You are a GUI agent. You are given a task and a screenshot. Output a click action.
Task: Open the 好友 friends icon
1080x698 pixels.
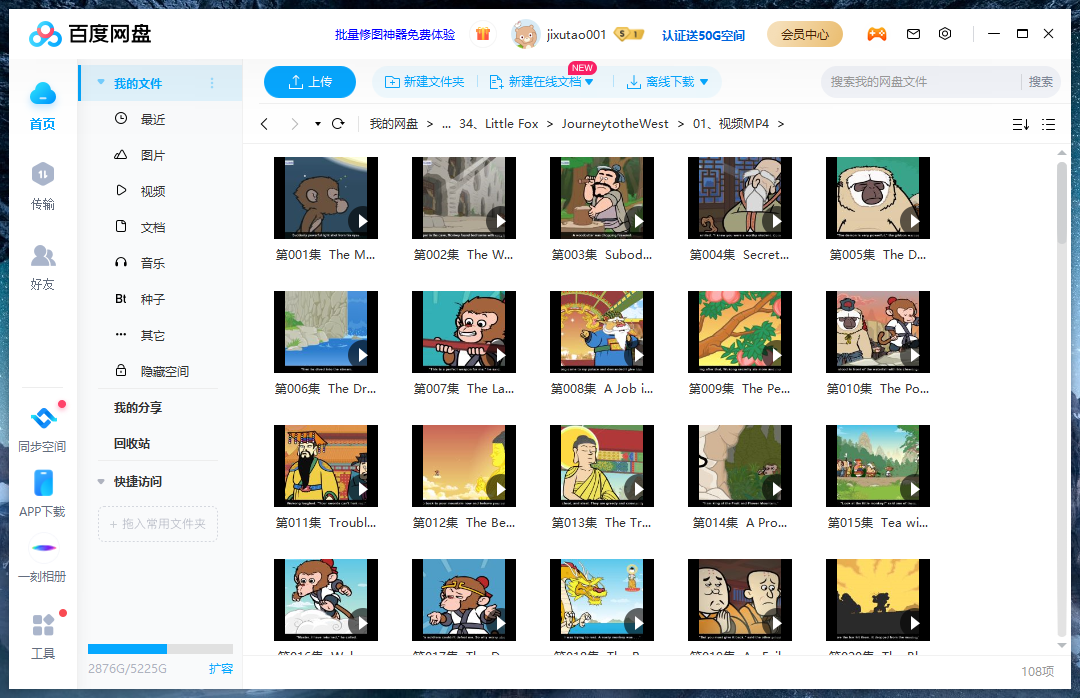pyautogui.click(x=43, y=255)
